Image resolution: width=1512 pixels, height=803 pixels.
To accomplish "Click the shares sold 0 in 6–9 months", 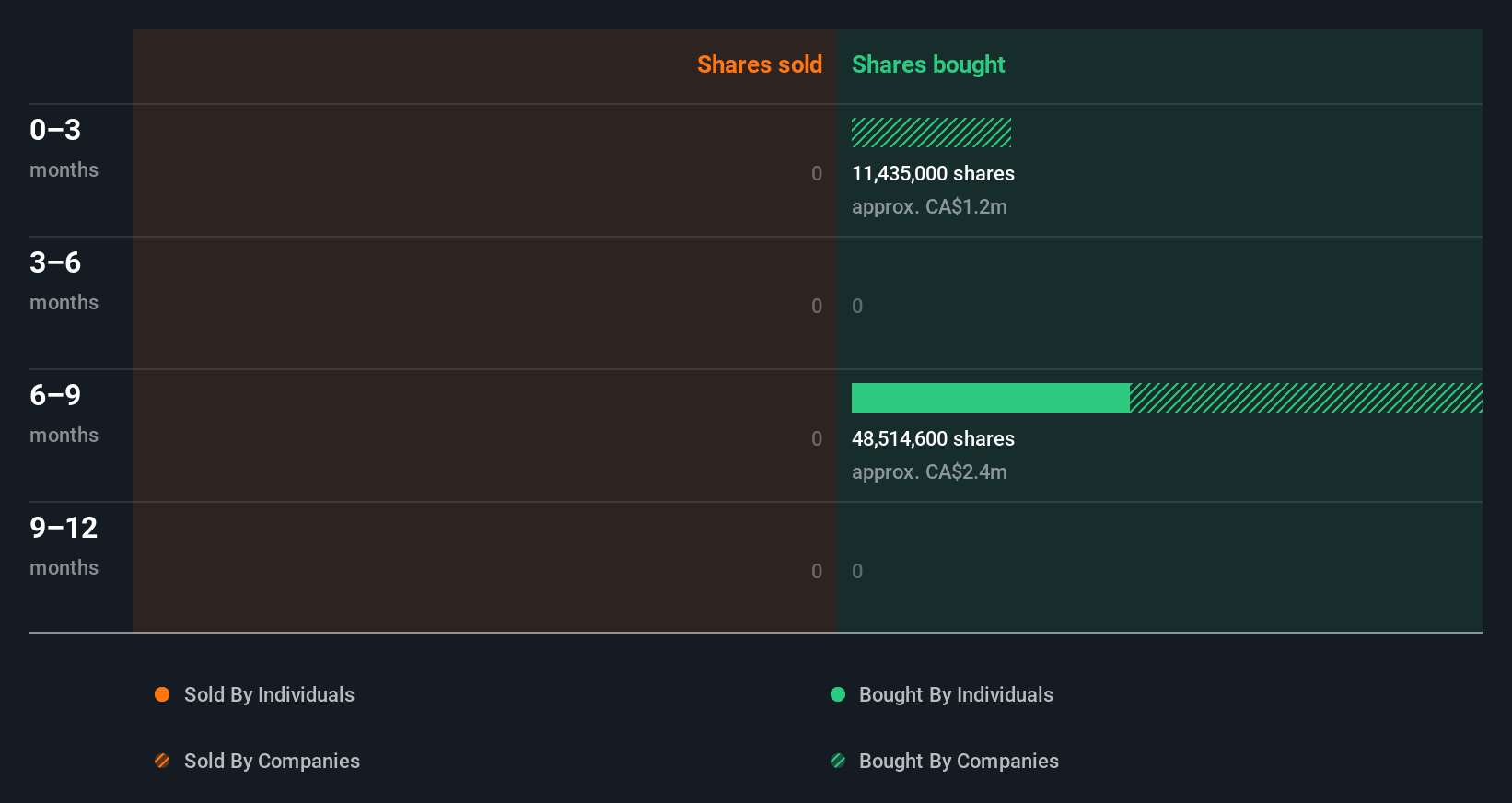I will click(817, 438).
